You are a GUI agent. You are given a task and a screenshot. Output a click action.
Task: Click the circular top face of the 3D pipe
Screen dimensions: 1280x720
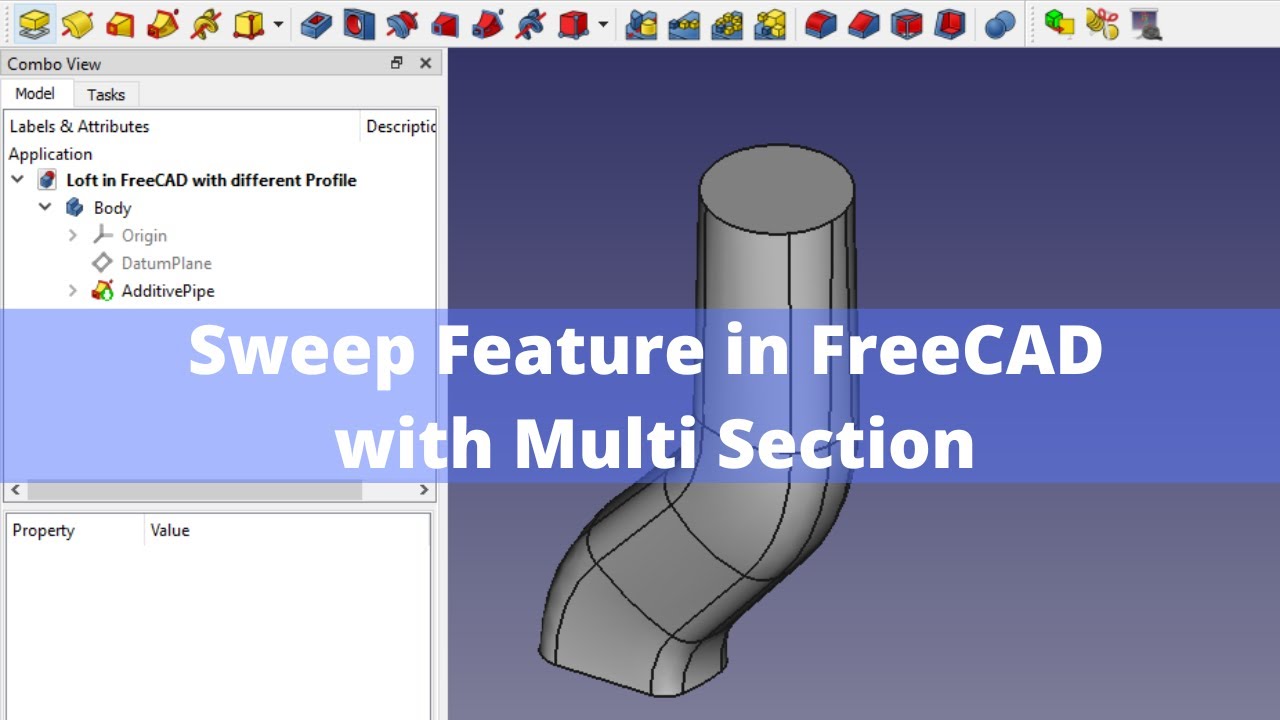pos(777,188)
